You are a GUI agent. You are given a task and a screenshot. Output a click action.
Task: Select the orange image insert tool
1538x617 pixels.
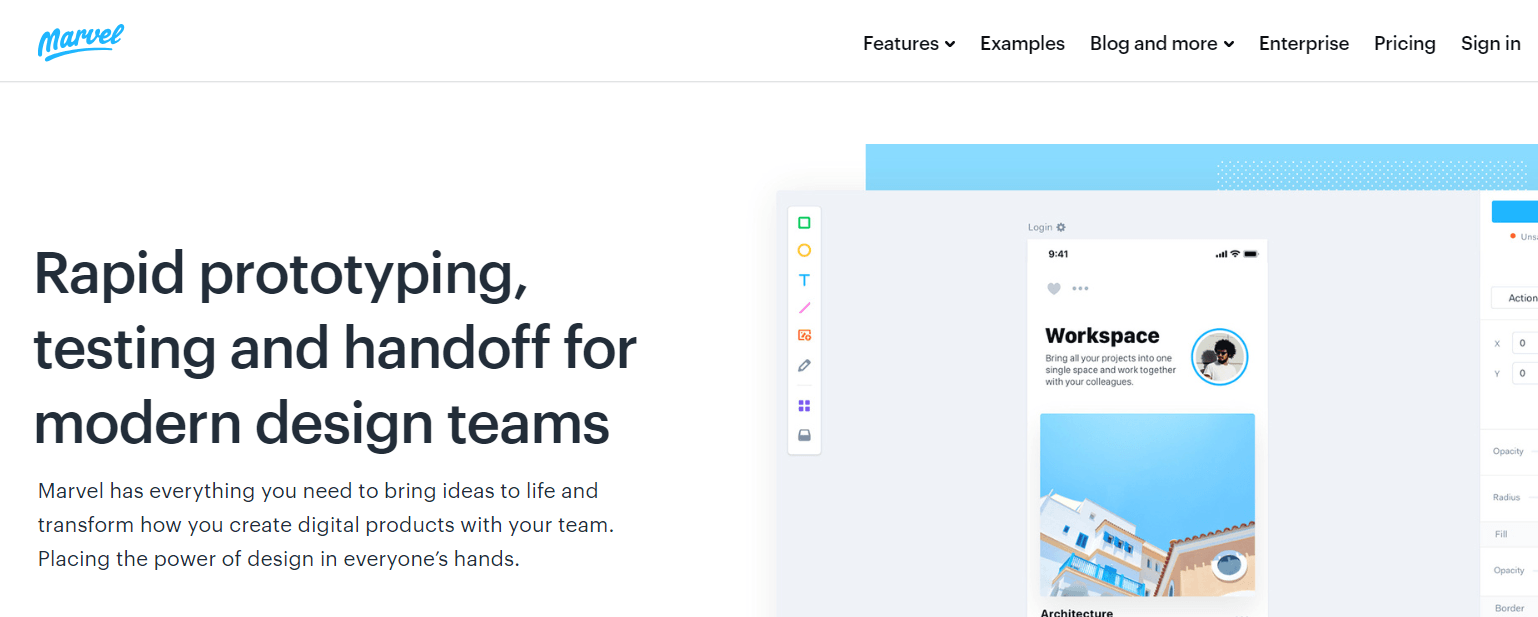804,336
